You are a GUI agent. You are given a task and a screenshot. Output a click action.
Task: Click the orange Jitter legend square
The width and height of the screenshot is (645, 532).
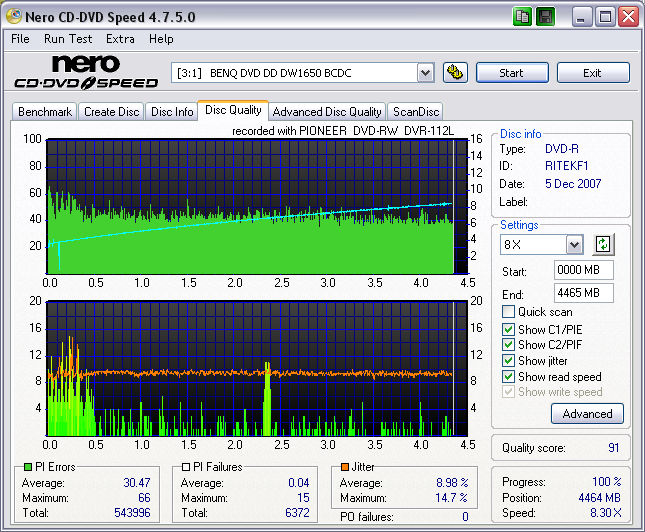[x=345, y=467]
